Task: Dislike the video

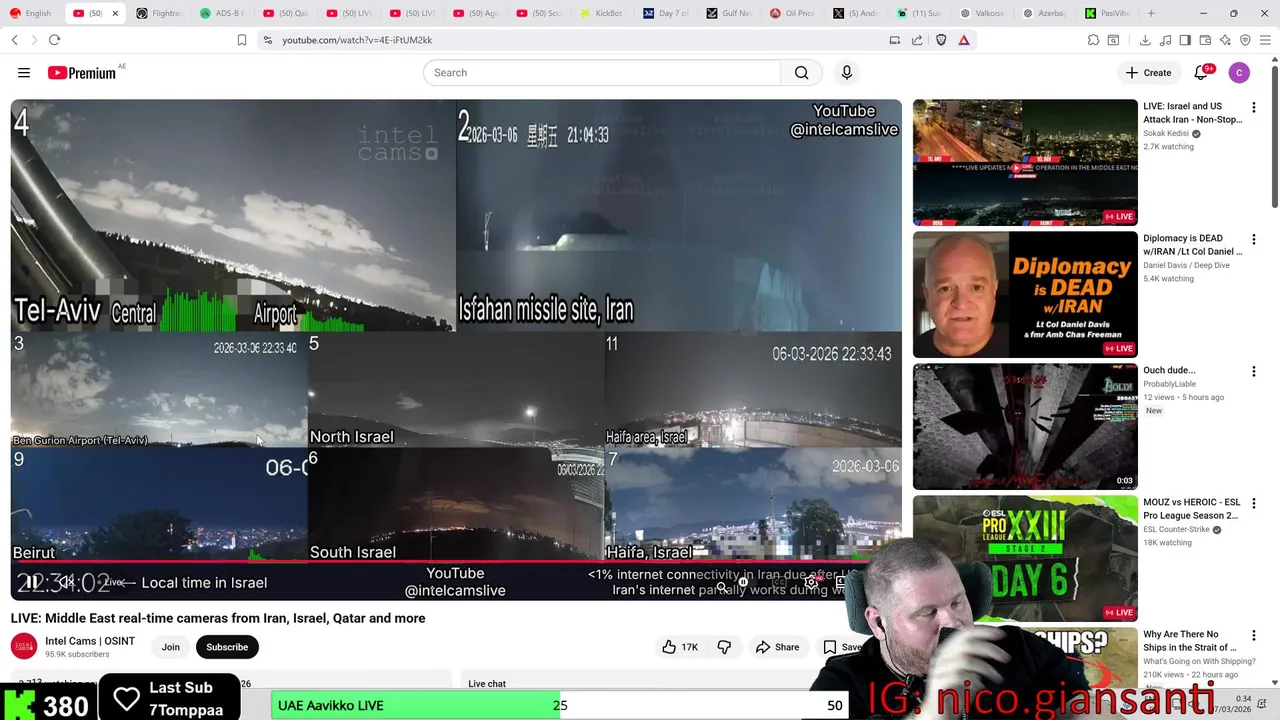Action: point(724,647)
